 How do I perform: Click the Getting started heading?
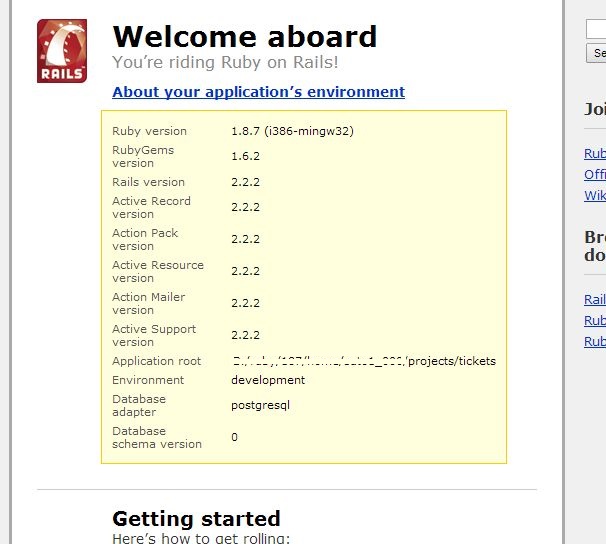(x=196, y=518)
